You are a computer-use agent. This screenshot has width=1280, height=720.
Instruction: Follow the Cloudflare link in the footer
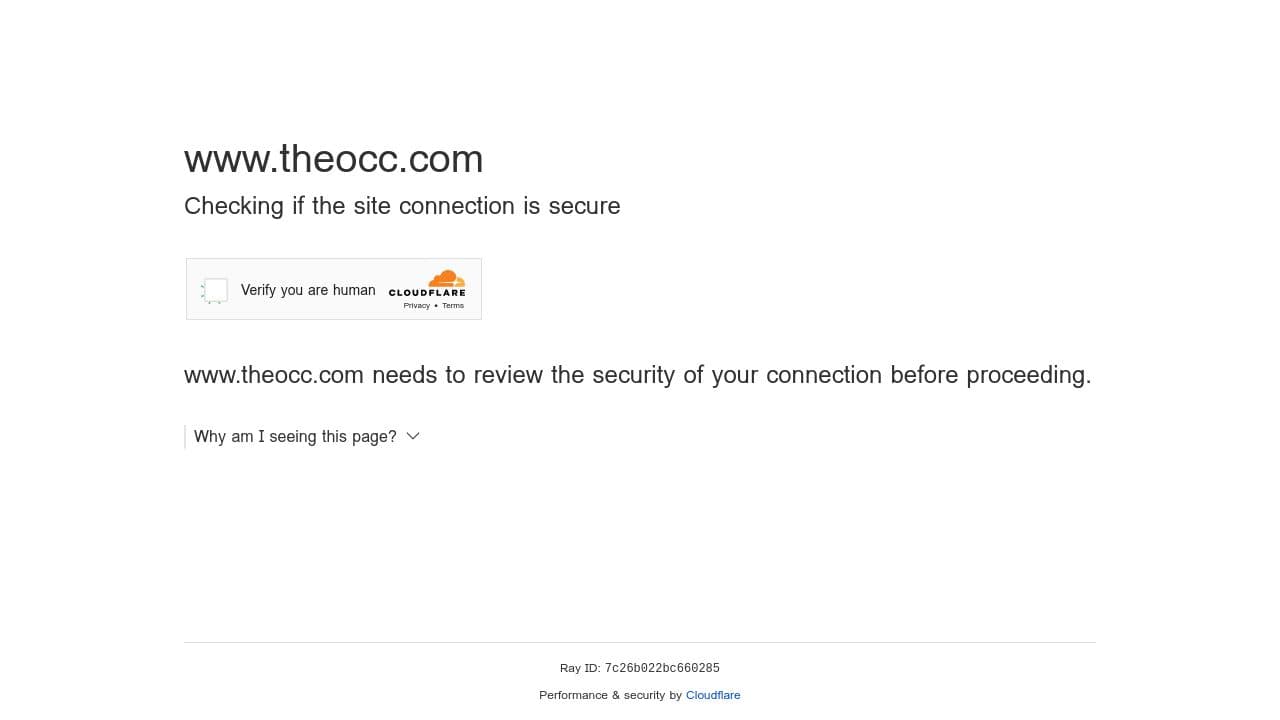tap(713, 695)
